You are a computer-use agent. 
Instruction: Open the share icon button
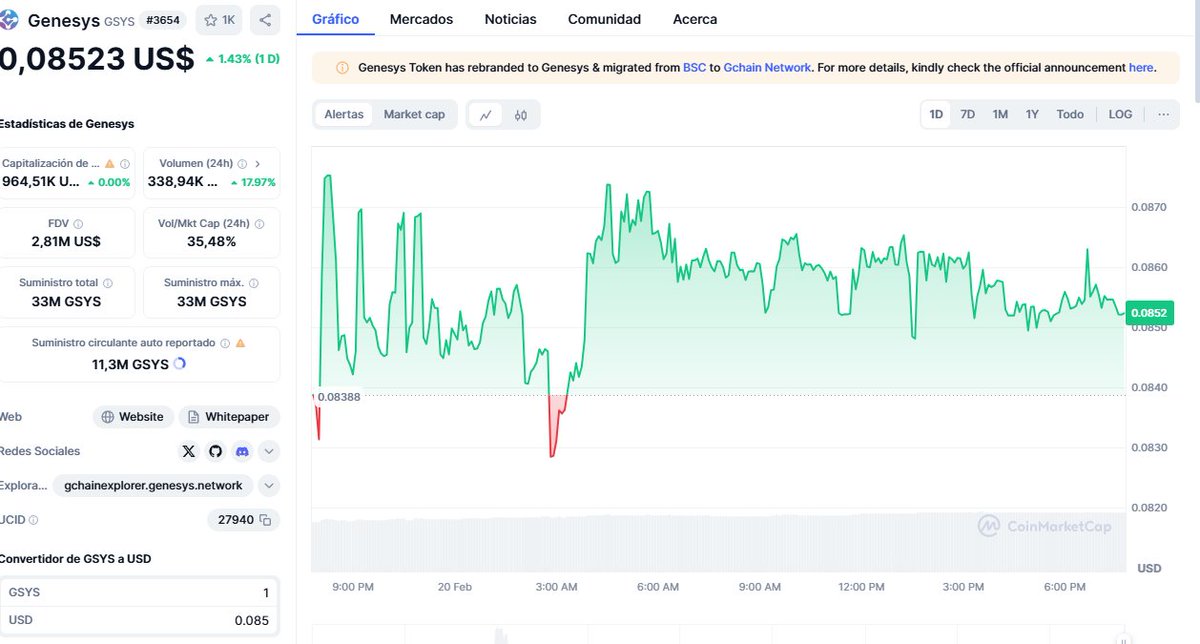pos(265,20)
